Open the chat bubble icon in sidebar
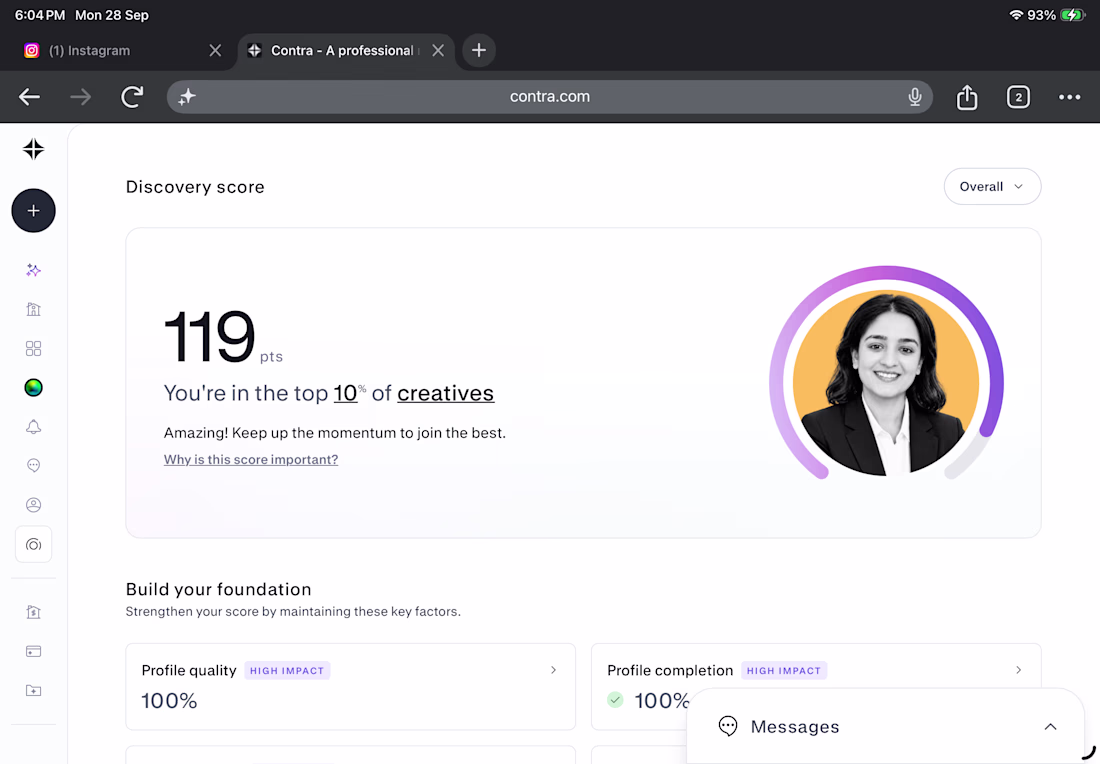Viewport: 1100px width, 764px height. pyautogui.click(x=33, y=466)
